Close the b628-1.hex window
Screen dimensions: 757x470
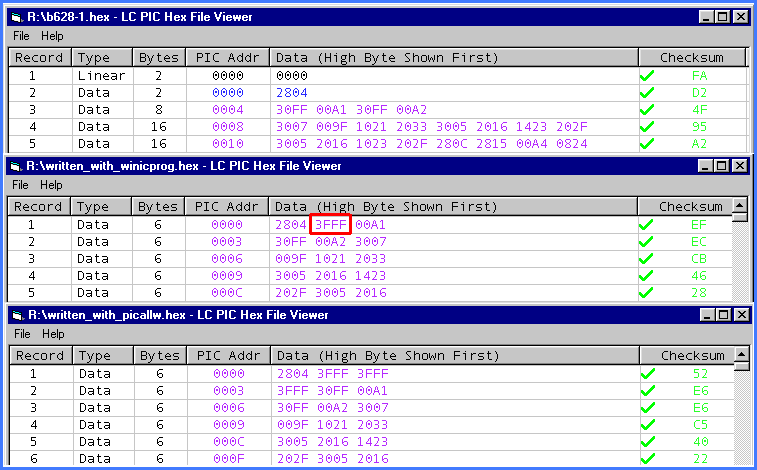pos(741,17)
